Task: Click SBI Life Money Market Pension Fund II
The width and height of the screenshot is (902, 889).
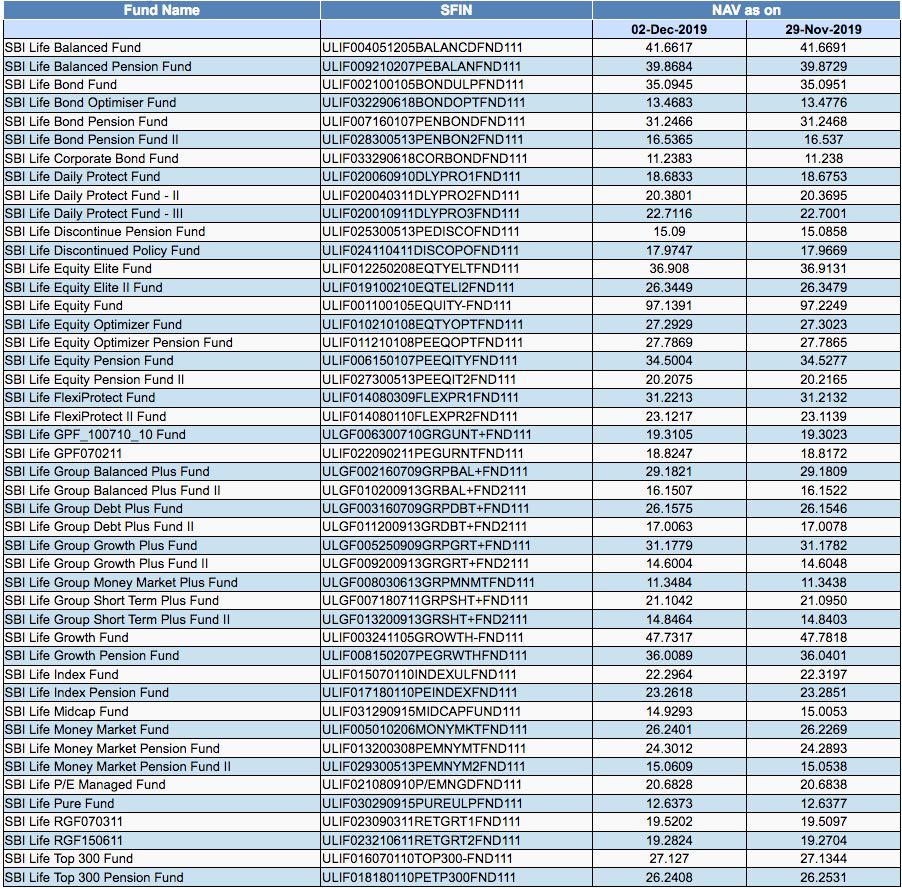Action: [x=117, y=766]
